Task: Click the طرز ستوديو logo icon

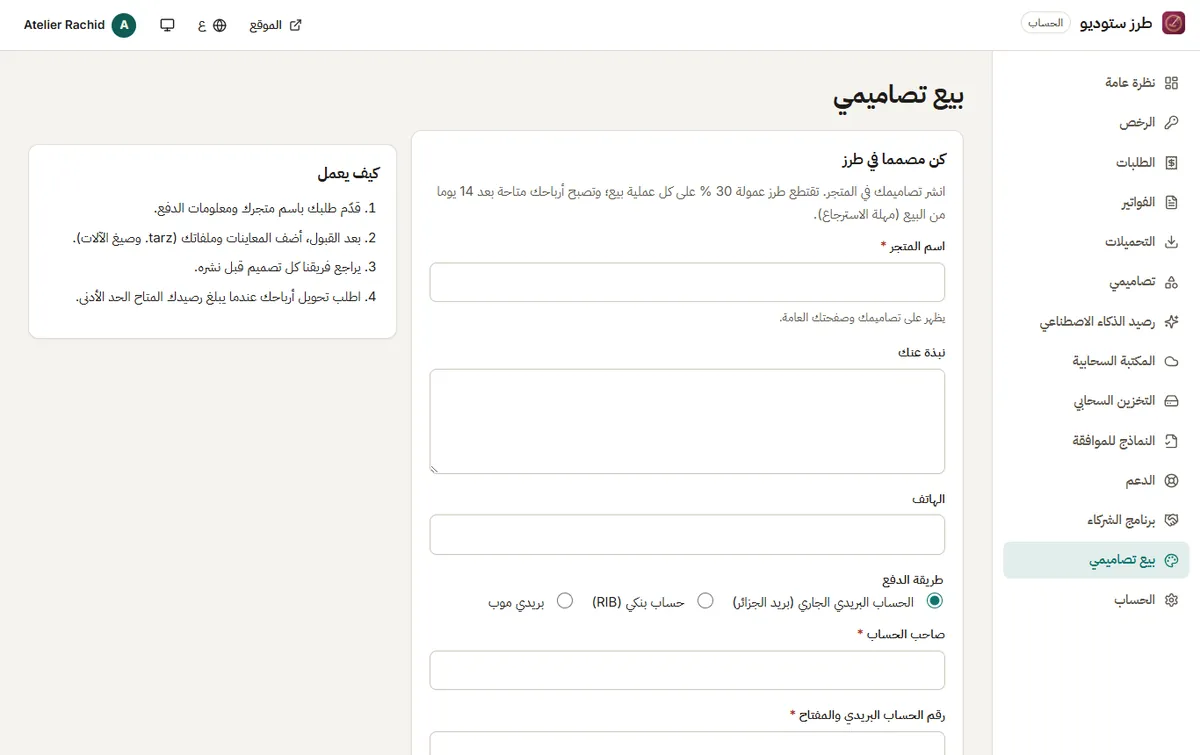Action: pyautogui.click(x=1173, y=24)
